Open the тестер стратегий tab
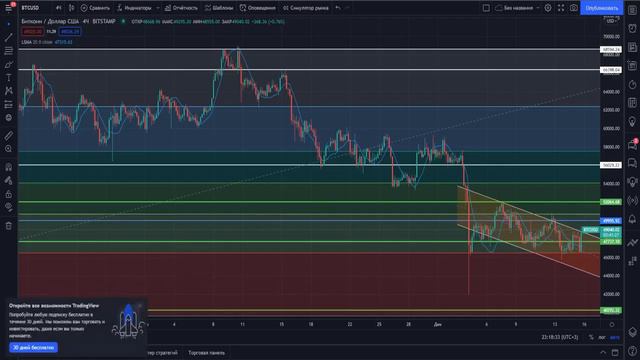The width and height of the screenshot is (640, 360). [162, 353]
